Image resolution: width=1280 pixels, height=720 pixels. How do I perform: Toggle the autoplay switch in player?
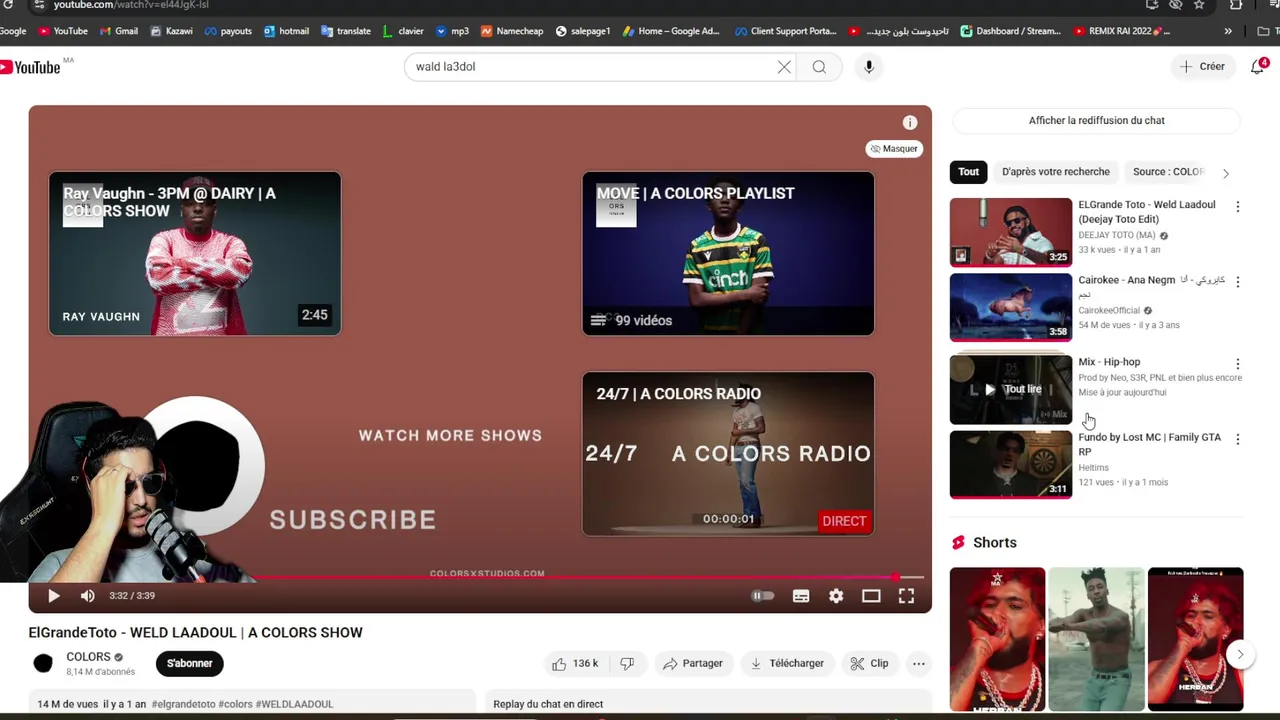point(763,596)
